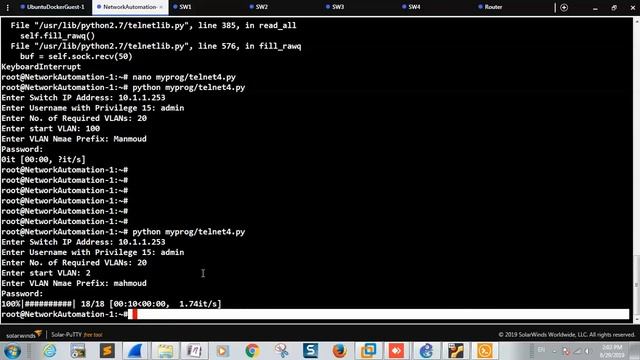The image size is (640, 360).
Task: Open the VMware Workstation taskbar icon
Action: coord(368,351)
